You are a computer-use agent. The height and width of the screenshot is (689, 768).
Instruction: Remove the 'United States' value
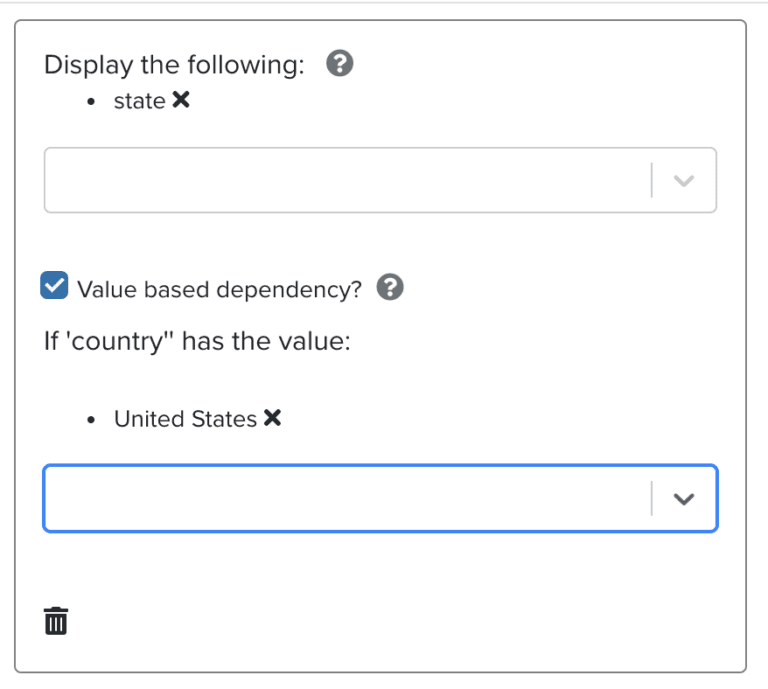(272, 418)
